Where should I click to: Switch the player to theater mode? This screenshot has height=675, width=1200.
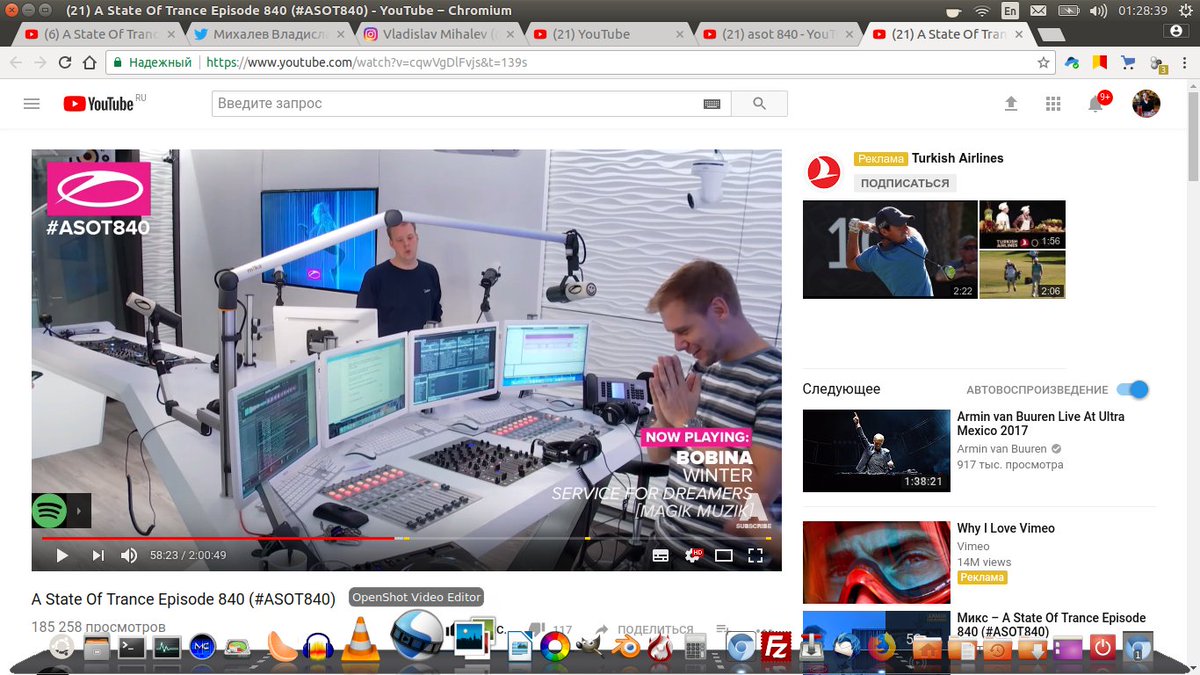(724, 555)
